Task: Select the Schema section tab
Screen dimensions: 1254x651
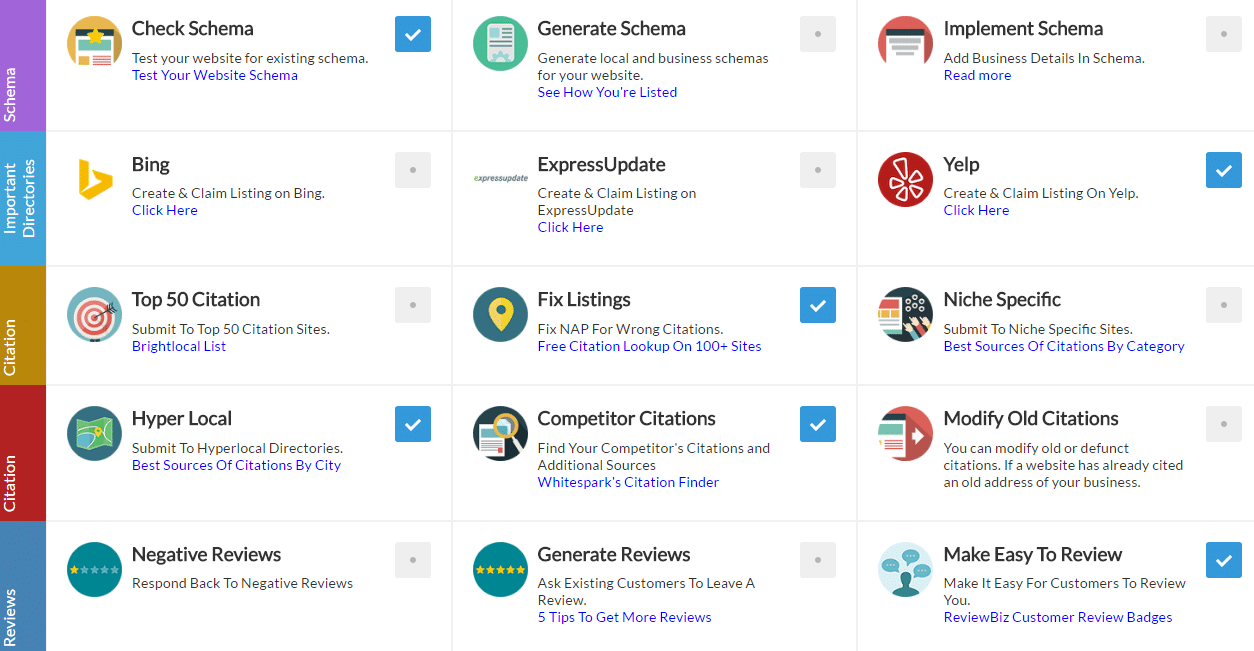Action: [x=23, y=65]
